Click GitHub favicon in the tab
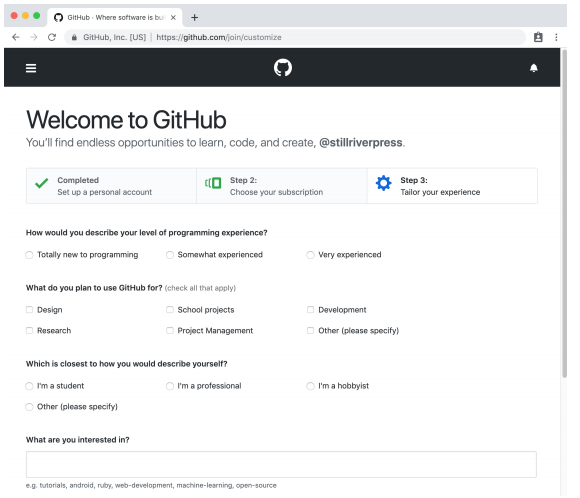580x498 pixels. pyautogui.click(x=59, y=17)
